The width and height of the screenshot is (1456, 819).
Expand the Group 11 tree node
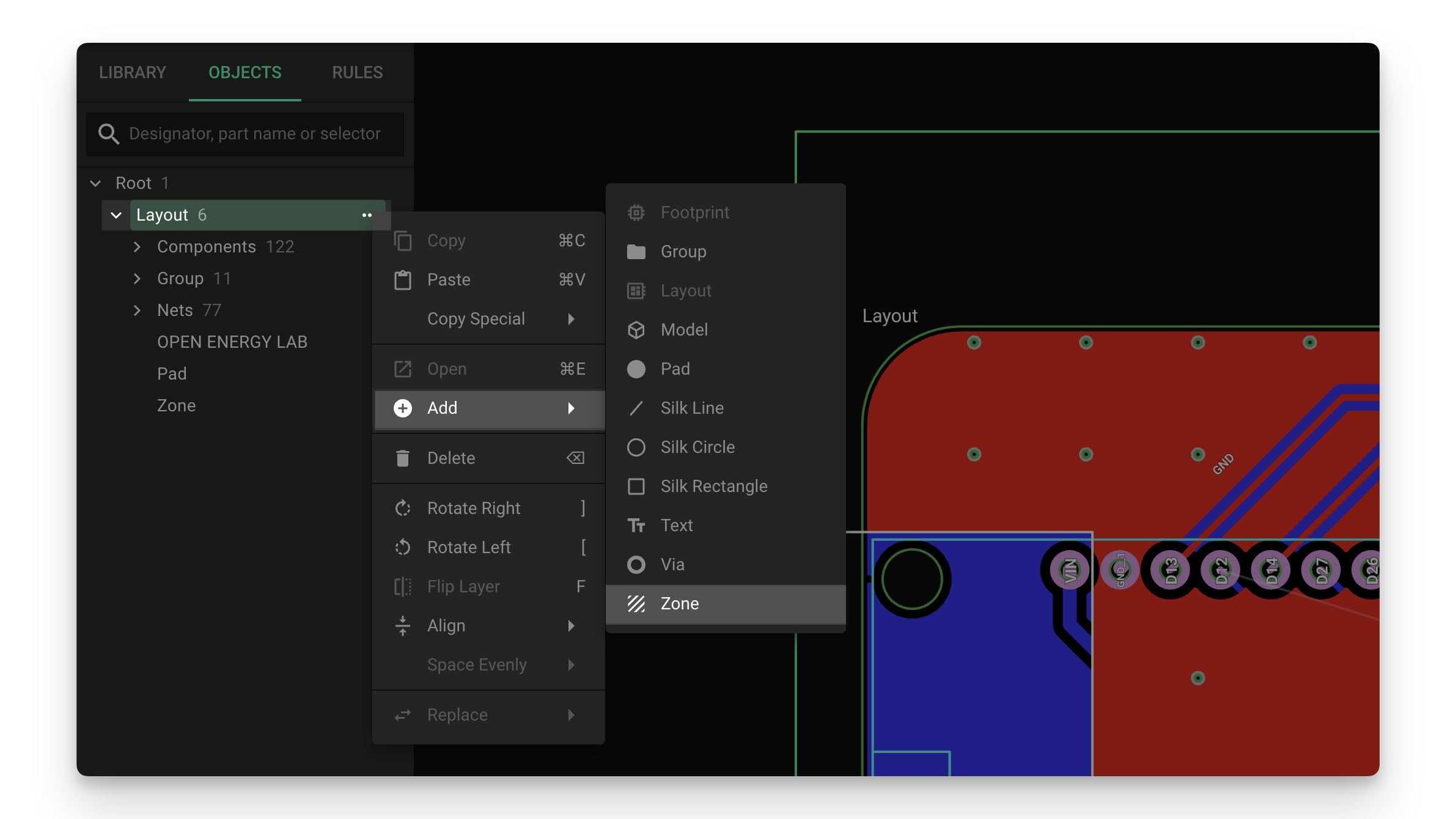coord(137,279)
